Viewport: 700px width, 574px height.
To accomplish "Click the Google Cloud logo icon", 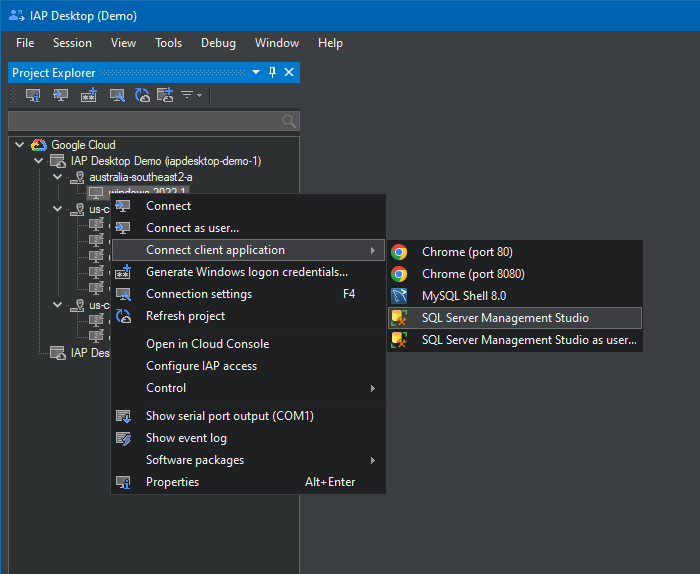I will 39,145.
